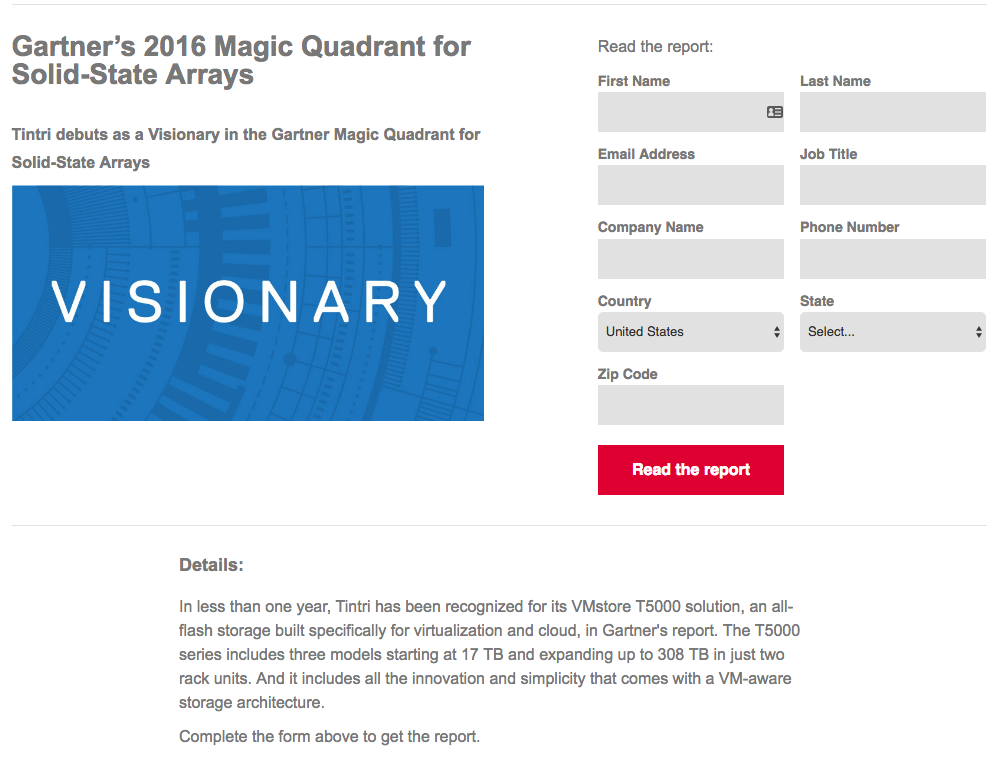Click the contact autofill icon in First Name

click(x=774, y=112)
